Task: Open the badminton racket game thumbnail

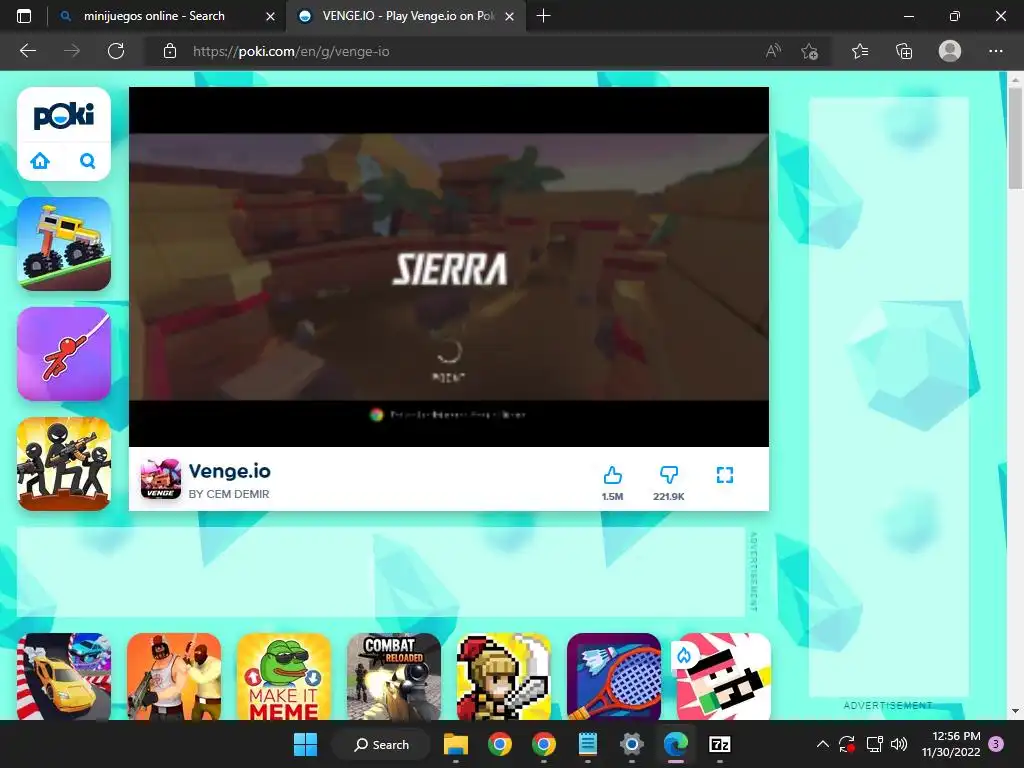Action: click(614, 677)
